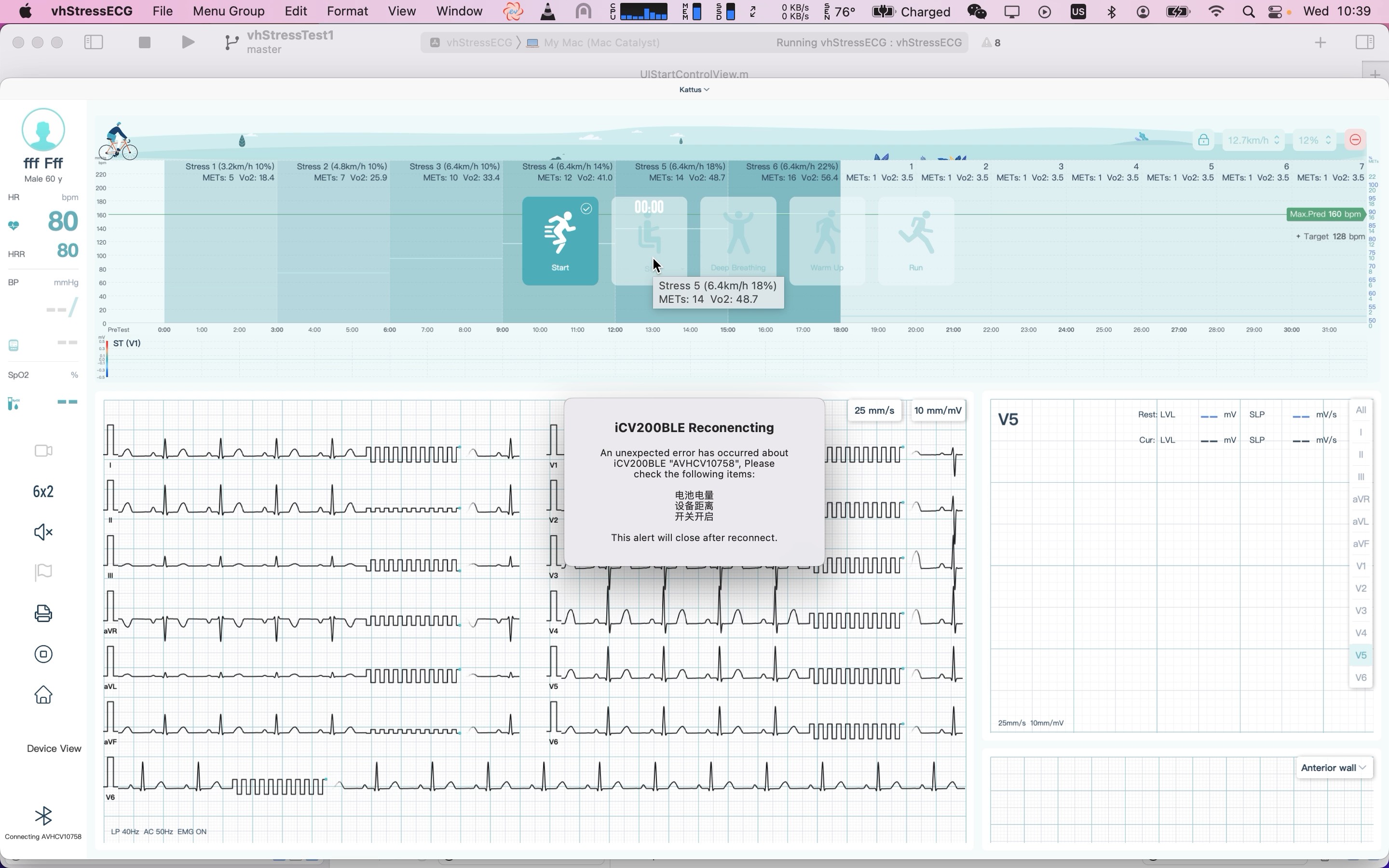Adjust the 12% grade stepper

(1314, 140)
